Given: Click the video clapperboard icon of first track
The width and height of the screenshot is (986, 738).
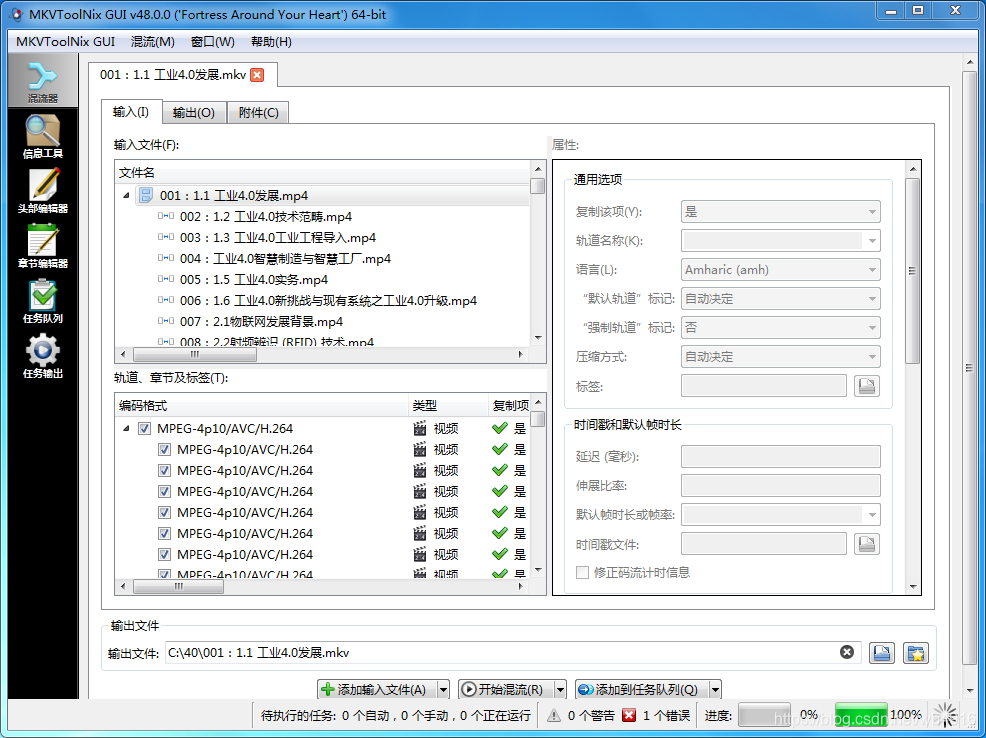Looking at the screenshot, I should tap(419, 428).
